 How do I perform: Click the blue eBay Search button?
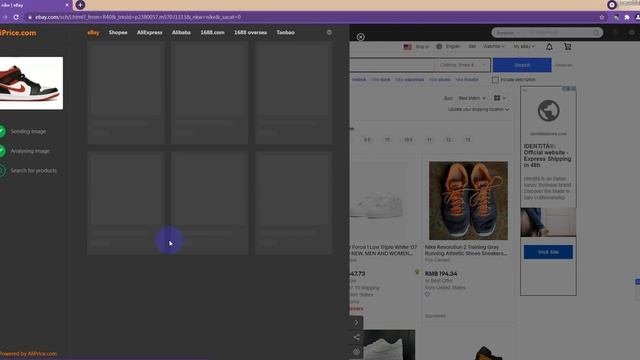point(522,65)
